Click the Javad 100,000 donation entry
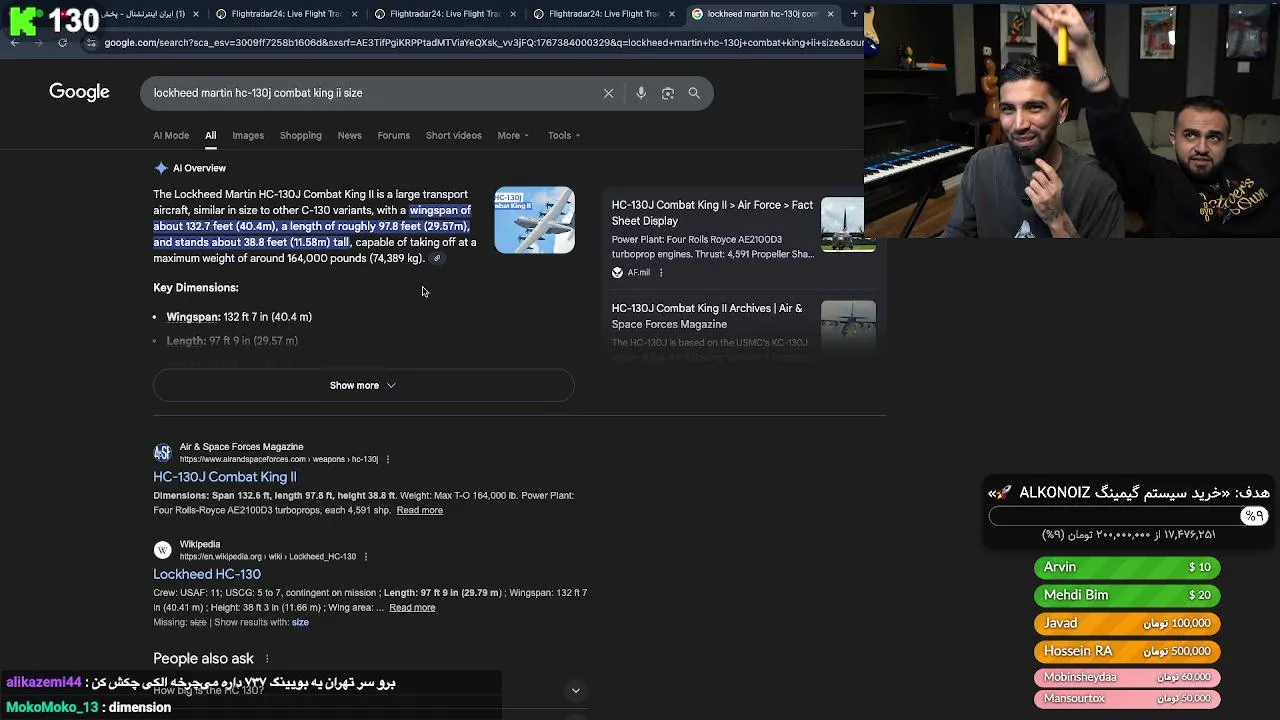The height and width of the screenshot is (720, 1280). tap(1127, 623)
